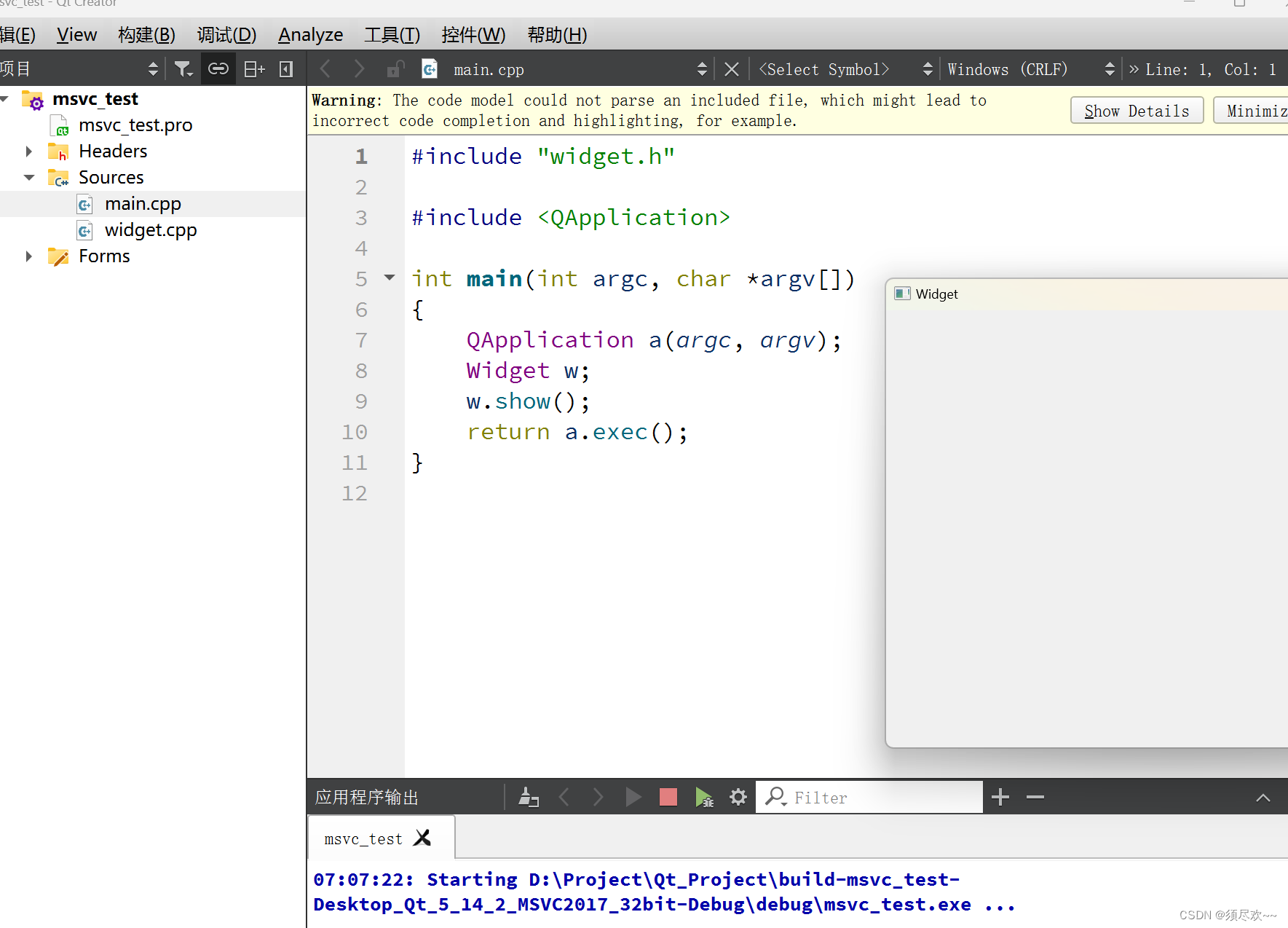Toggle the file write-lock icon
The height and width of the screenshot is (928, 1288).
(x=395, y=69)
